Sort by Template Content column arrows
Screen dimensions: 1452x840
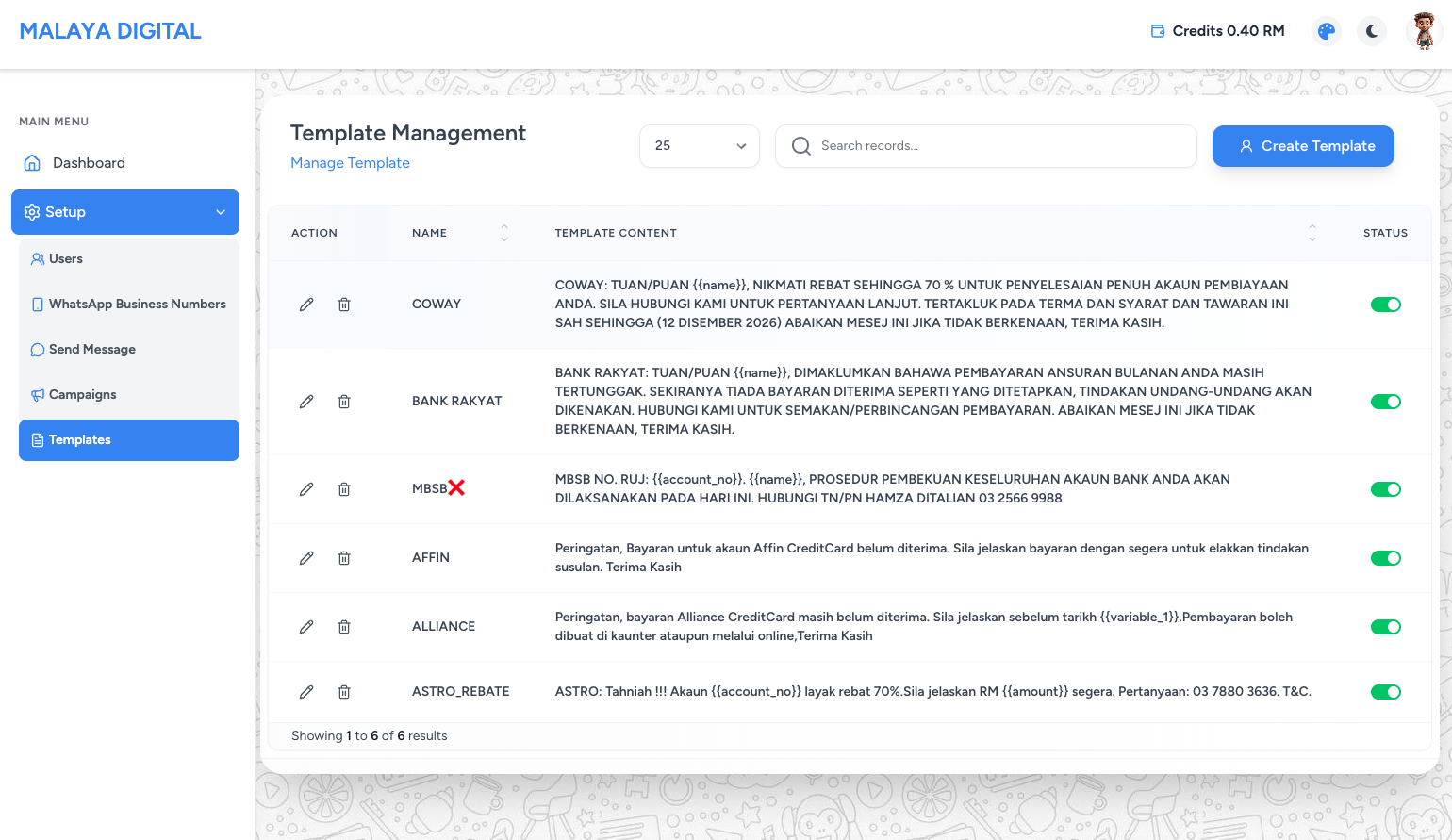tap(1312, 233)
